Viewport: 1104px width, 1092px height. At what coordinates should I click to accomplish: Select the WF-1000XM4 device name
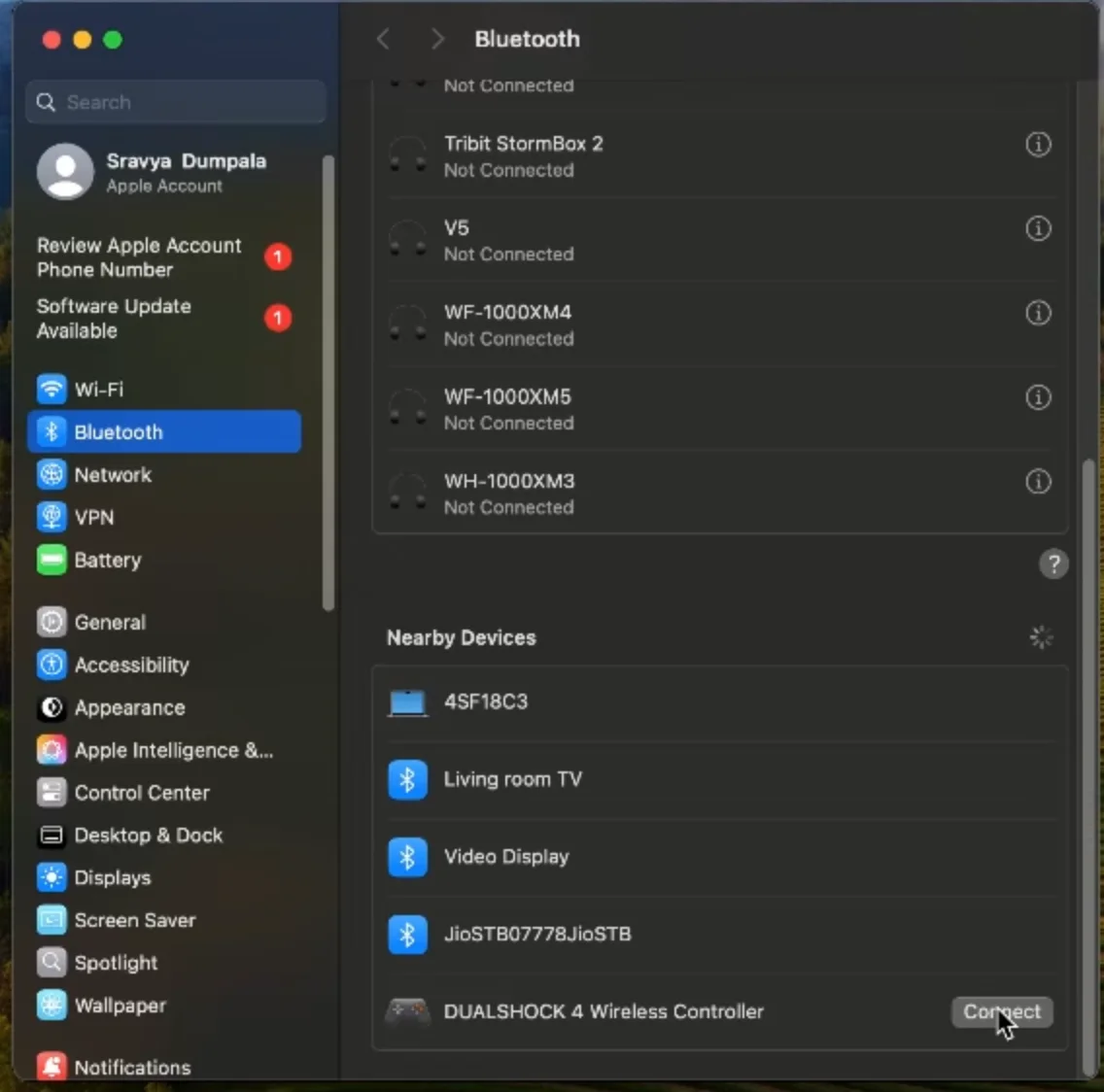coord(507,312)
